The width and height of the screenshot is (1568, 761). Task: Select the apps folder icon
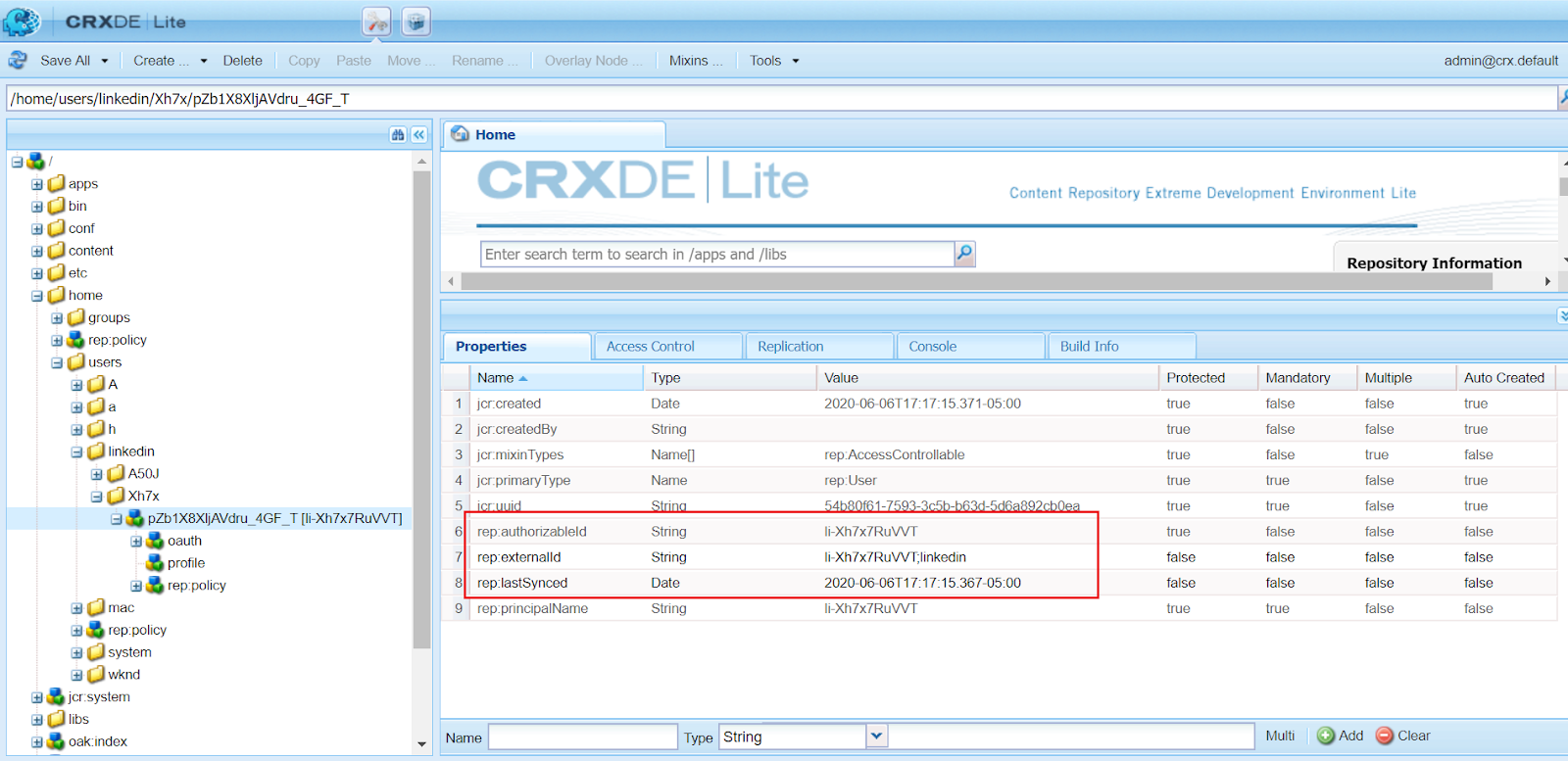[x=57, y=183]
